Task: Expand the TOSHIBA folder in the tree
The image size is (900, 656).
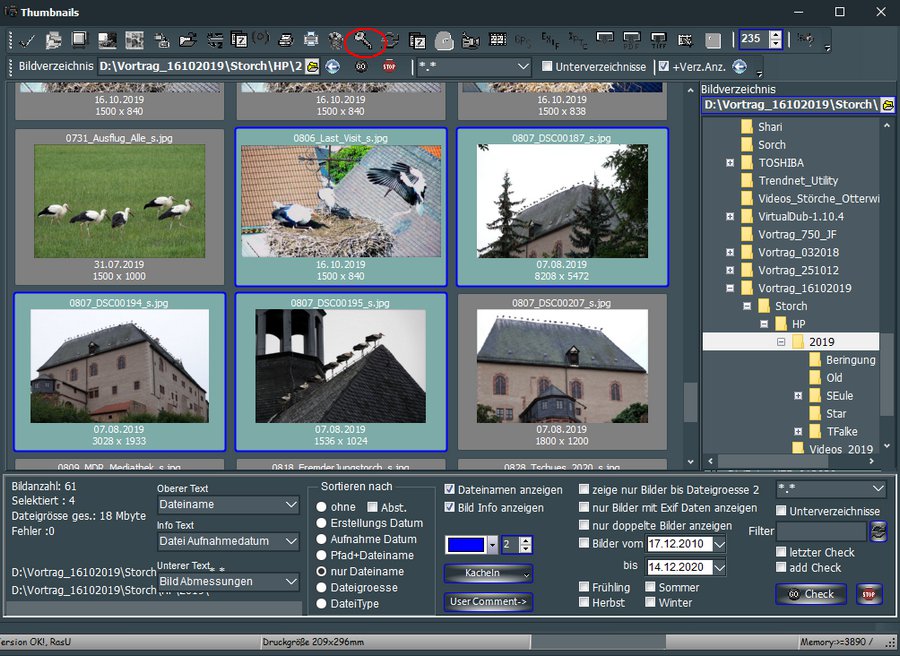Action: tap(730, 163)
